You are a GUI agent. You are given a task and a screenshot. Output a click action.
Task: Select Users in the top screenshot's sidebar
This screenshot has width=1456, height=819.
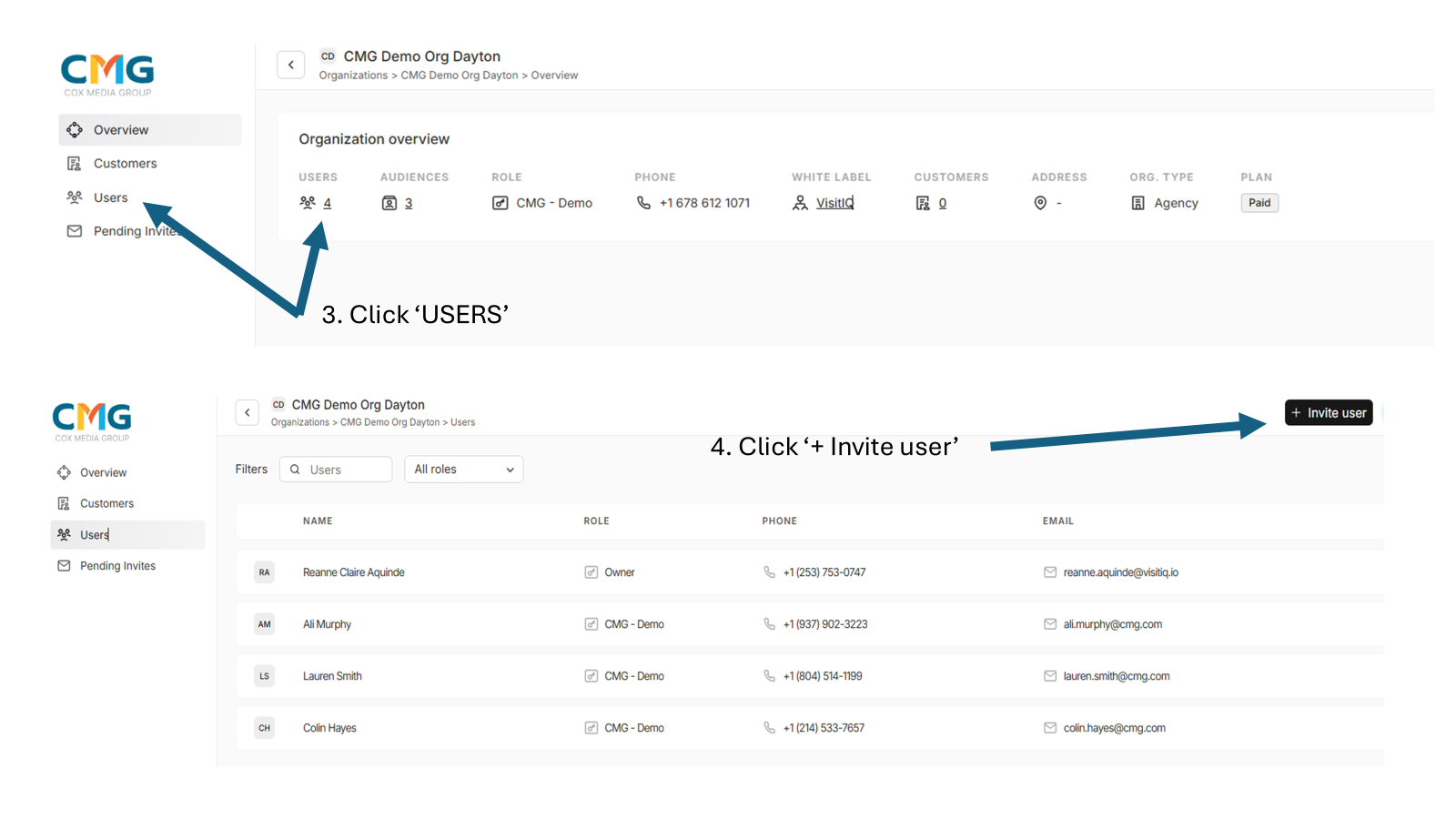point(110,197)
